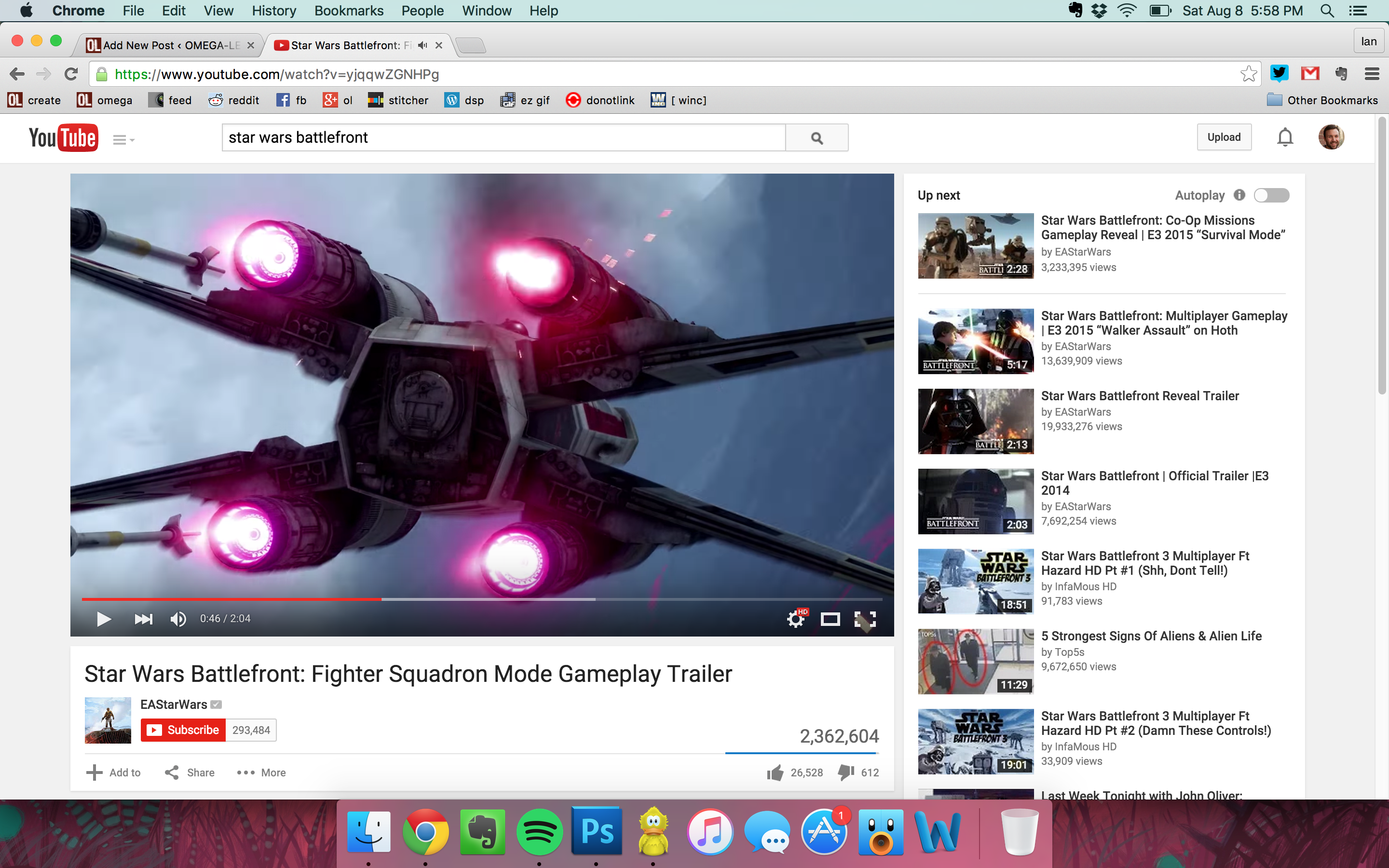Open the video settings gear
This screenshot has width=1389, height=868.
click(x=796, y=619)
